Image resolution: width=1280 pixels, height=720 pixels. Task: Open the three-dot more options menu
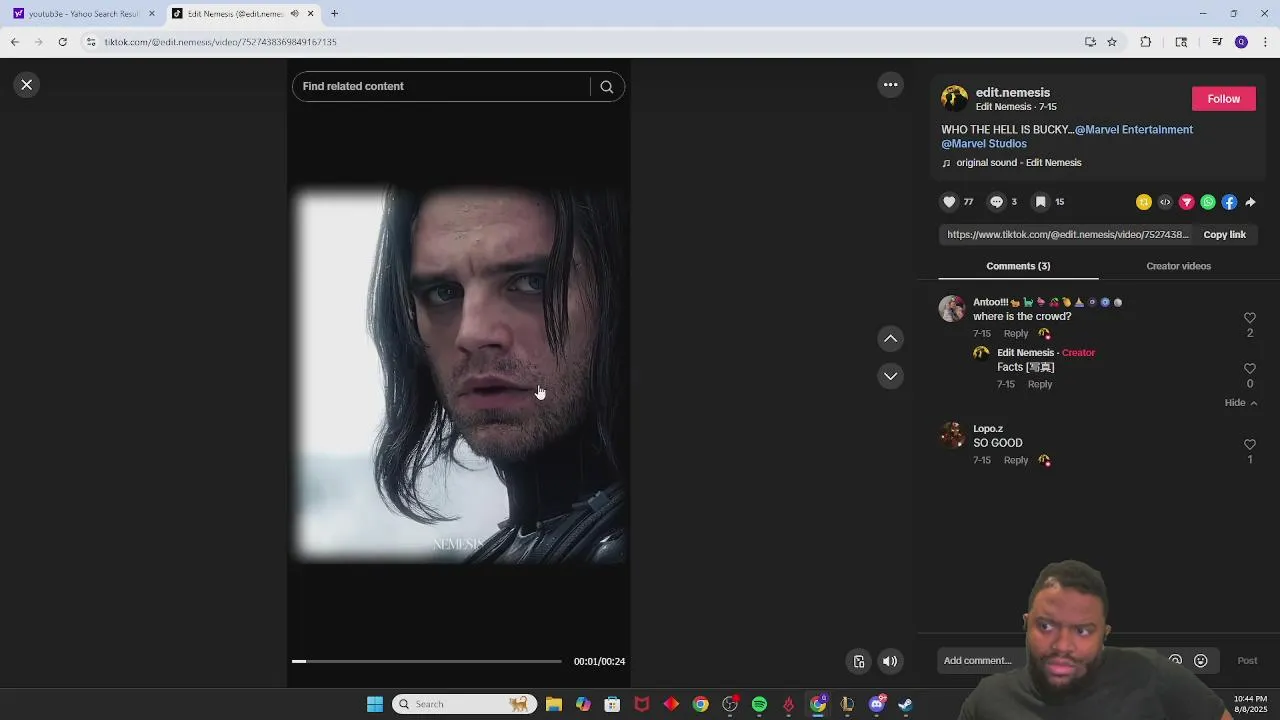point(890,85)
